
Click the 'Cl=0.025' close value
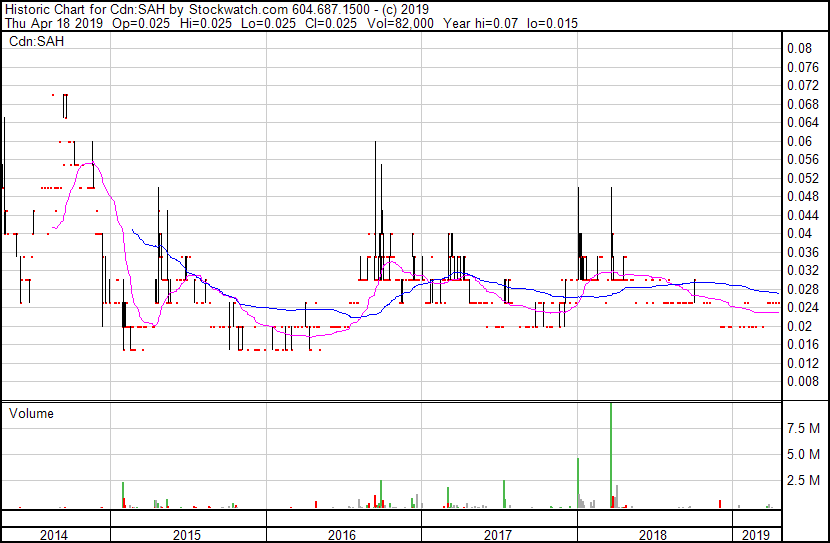(331, 23)
